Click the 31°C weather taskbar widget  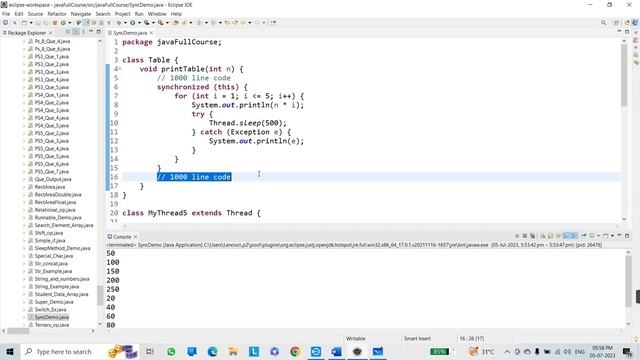482,351
